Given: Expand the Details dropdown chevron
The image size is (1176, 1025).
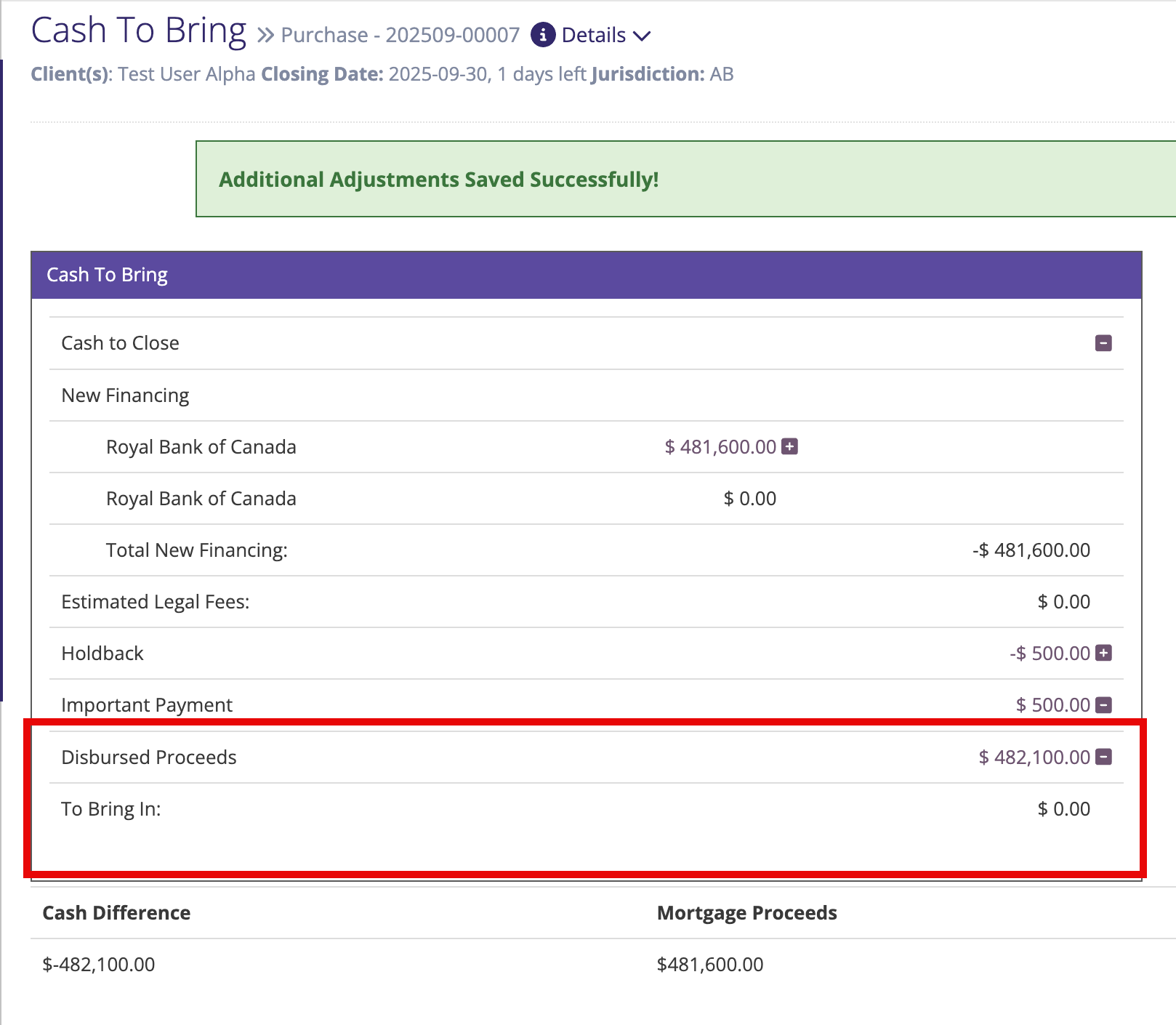Looking at the screenshot, I should [642, 36].
